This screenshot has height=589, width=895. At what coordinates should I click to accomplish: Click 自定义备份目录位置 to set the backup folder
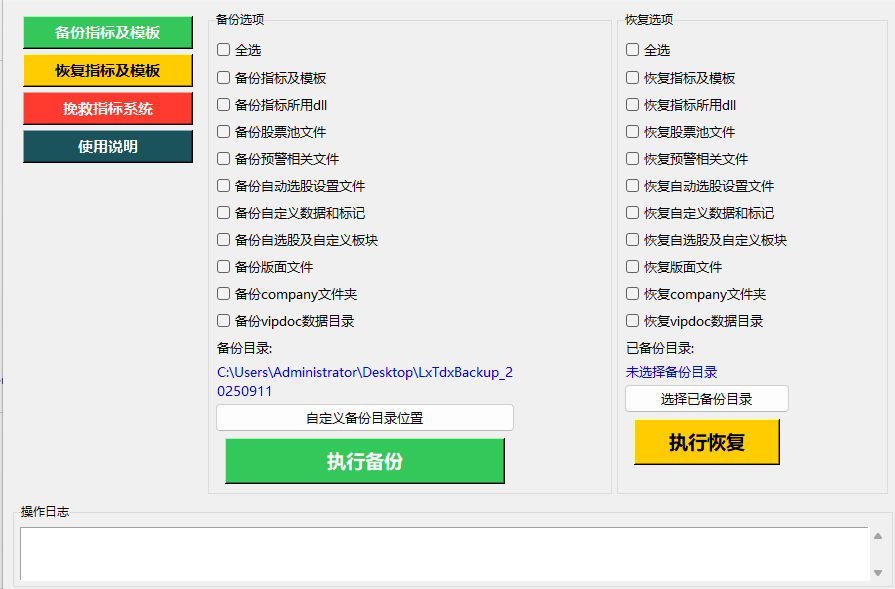pos(365,418)
